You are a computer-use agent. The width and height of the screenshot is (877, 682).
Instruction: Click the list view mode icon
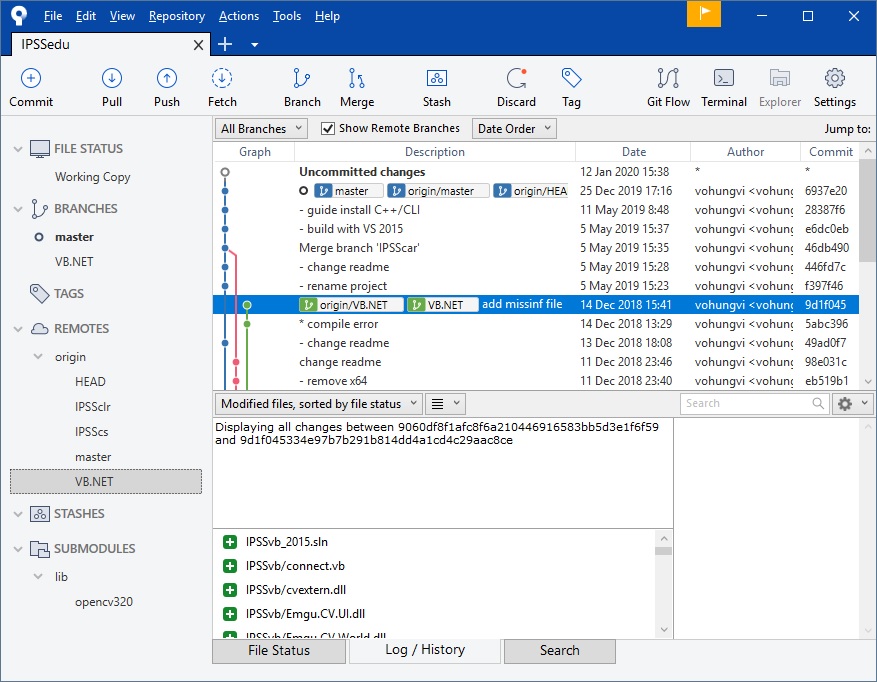437,403
